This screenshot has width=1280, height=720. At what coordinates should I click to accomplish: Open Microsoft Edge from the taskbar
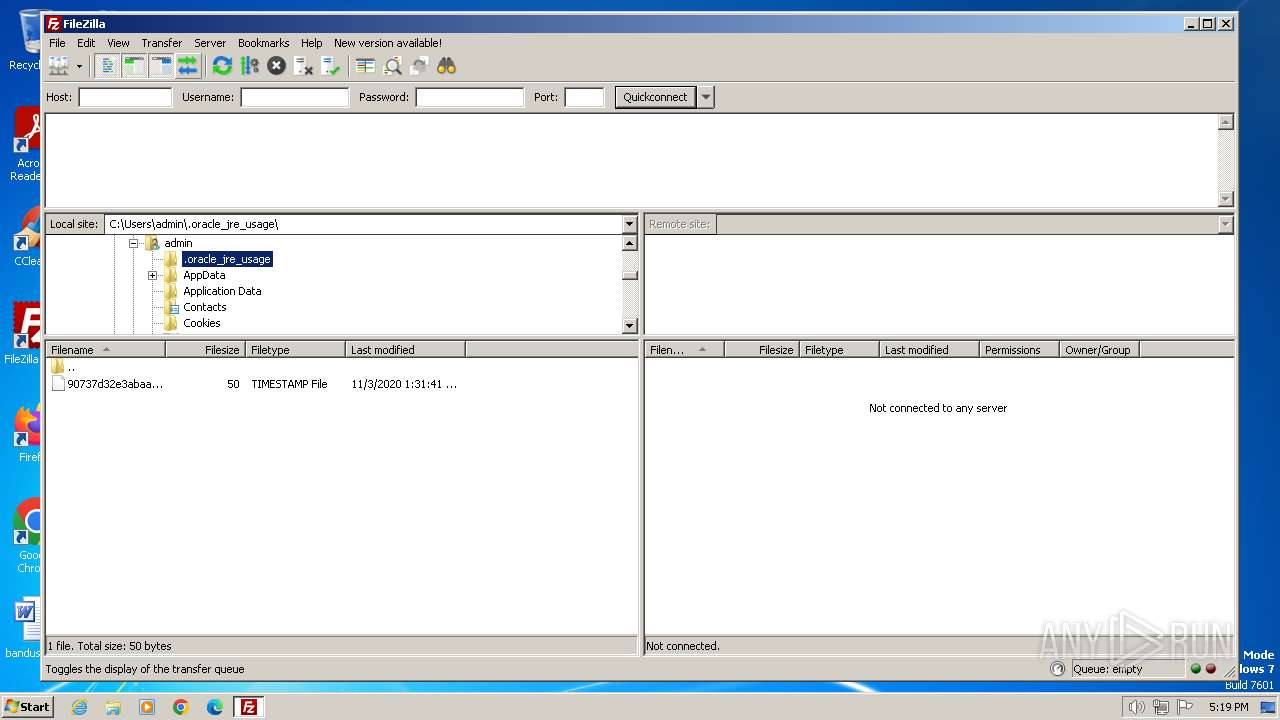(215, 707)
